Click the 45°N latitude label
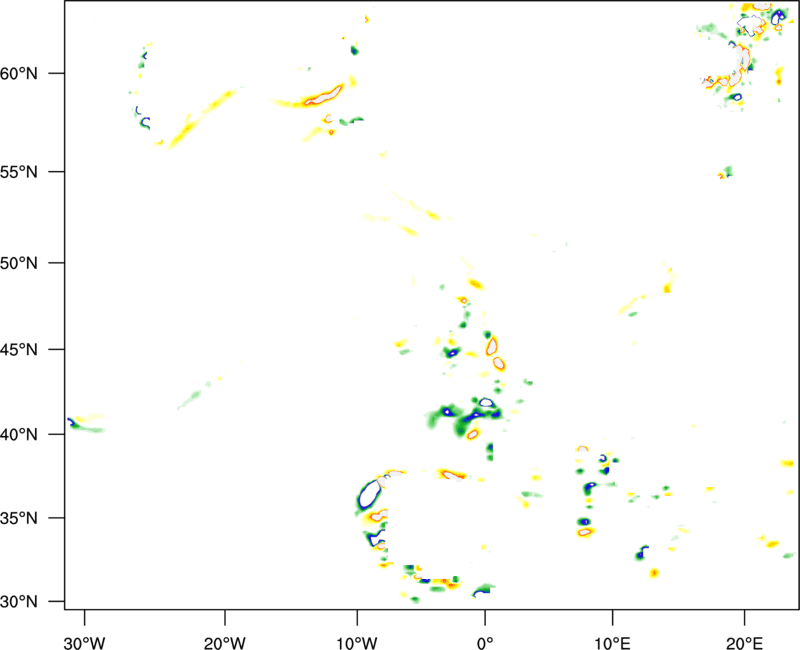The width and height of the screenshot is (800, 650). coord(19,350)
